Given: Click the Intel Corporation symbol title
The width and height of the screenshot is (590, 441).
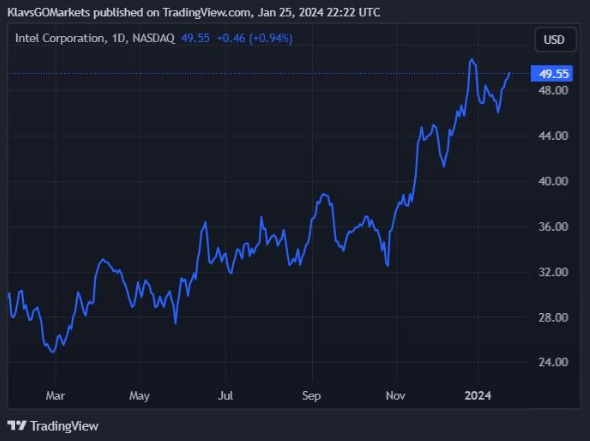Looking at the screenshot, I should pos(60,38).
